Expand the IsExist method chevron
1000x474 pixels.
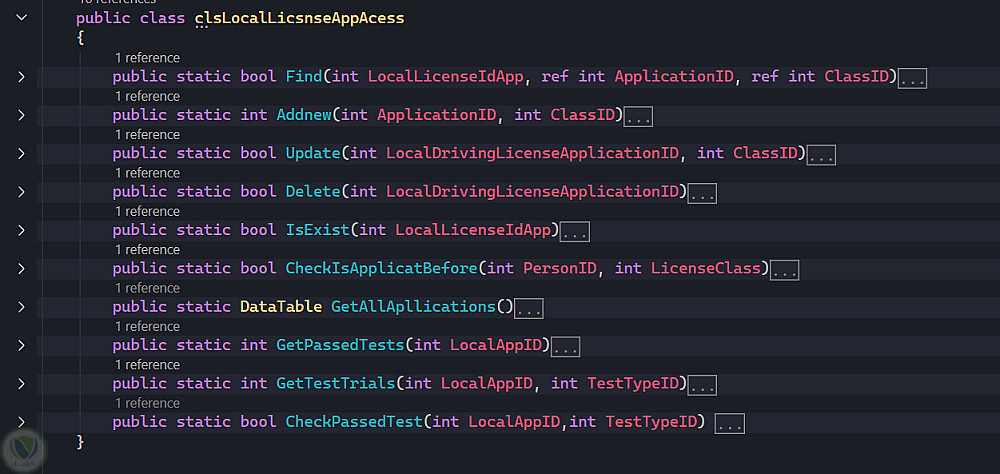(x=22, y=230)
